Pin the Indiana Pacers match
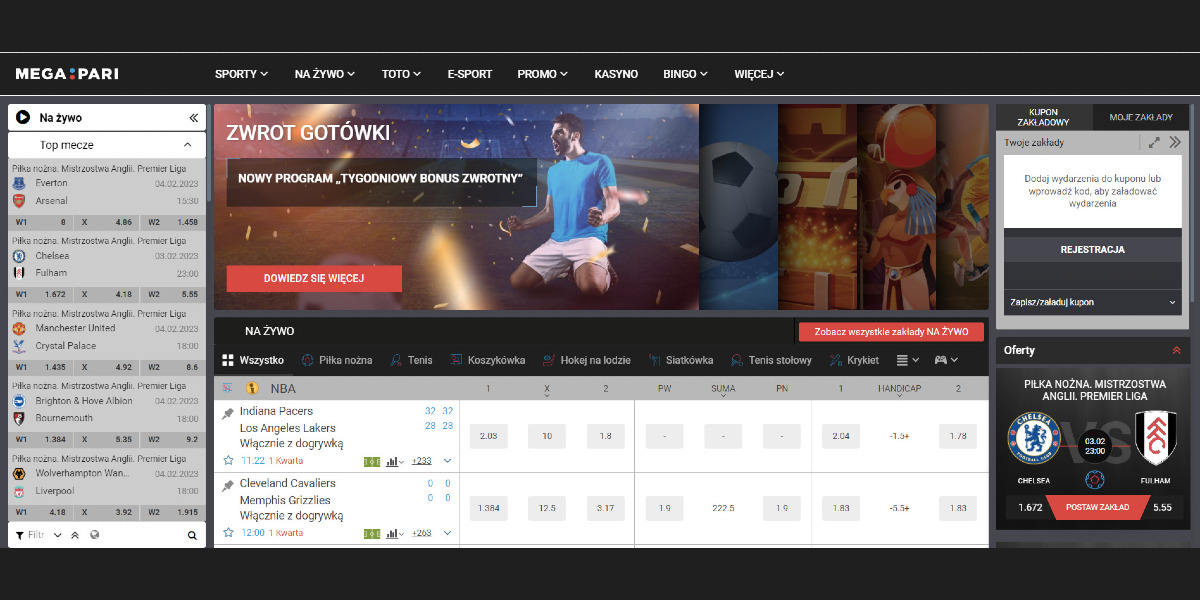This screenshot has height=600, width=1200. coord(228,413)
